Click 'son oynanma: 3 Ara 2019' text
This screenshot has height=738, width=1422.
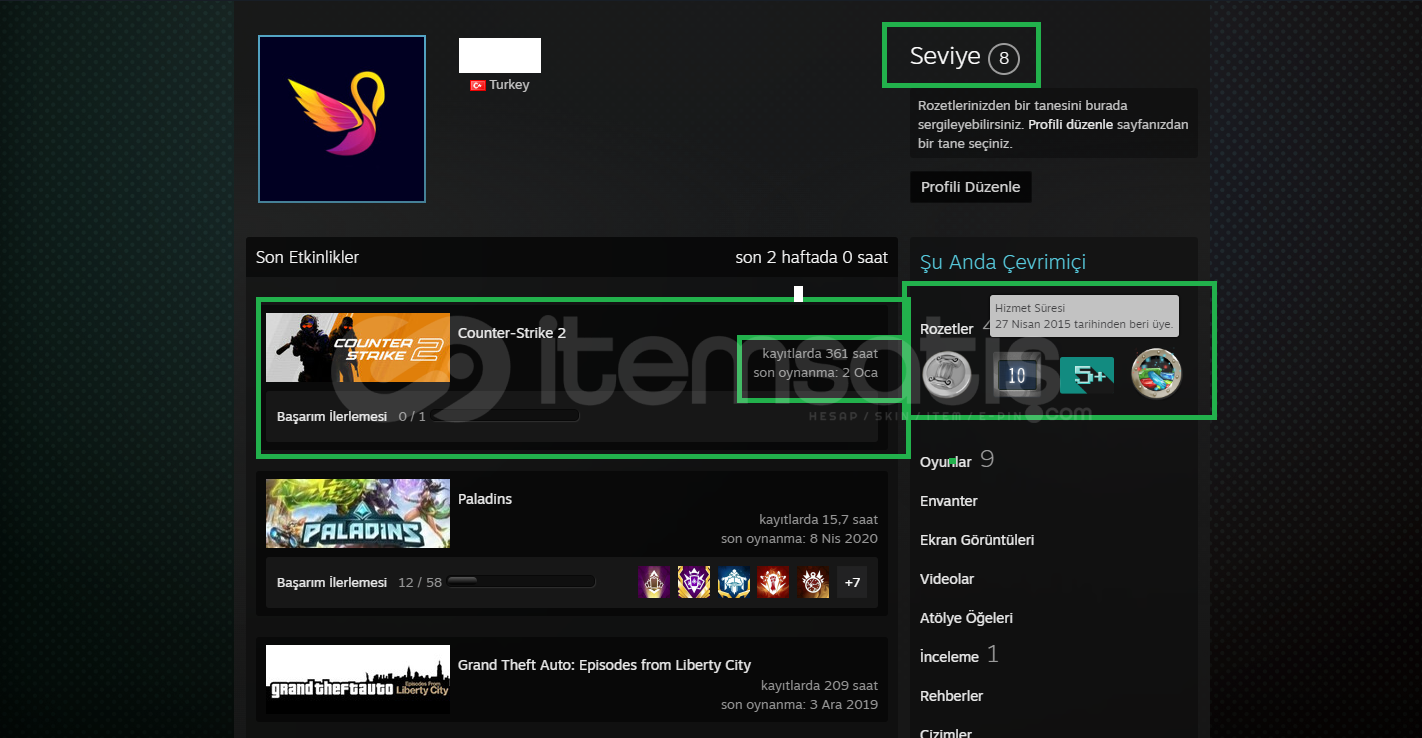click(799, 705)
